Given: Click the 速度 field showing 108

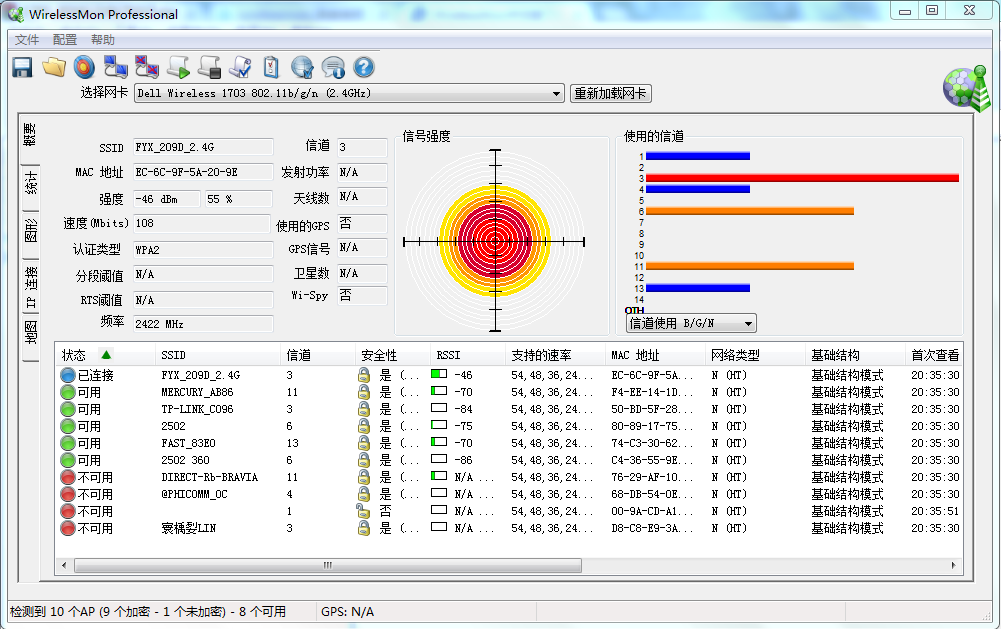Looking at the screenshot, I should 202,224.
